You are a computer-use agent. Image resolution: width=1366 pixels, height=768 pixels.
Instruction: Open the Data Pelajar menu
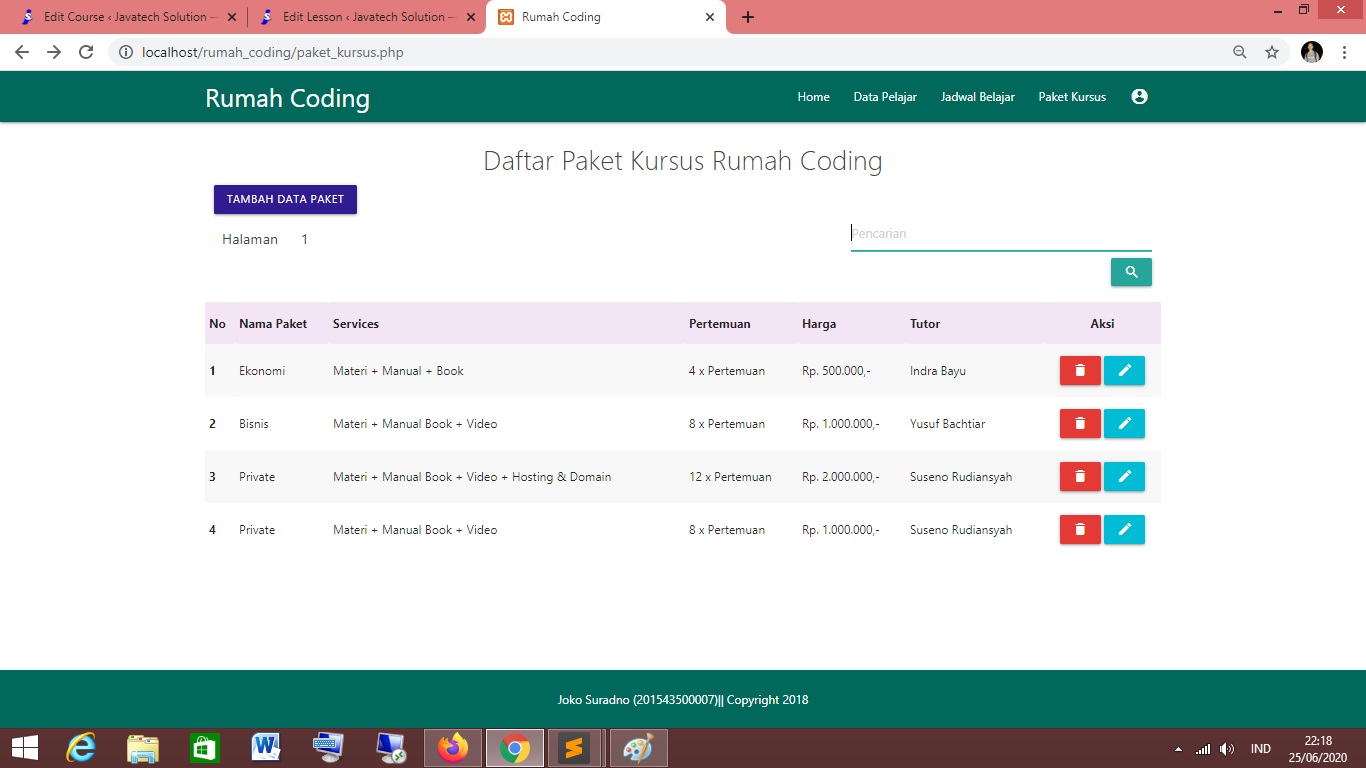pos(884,97)
